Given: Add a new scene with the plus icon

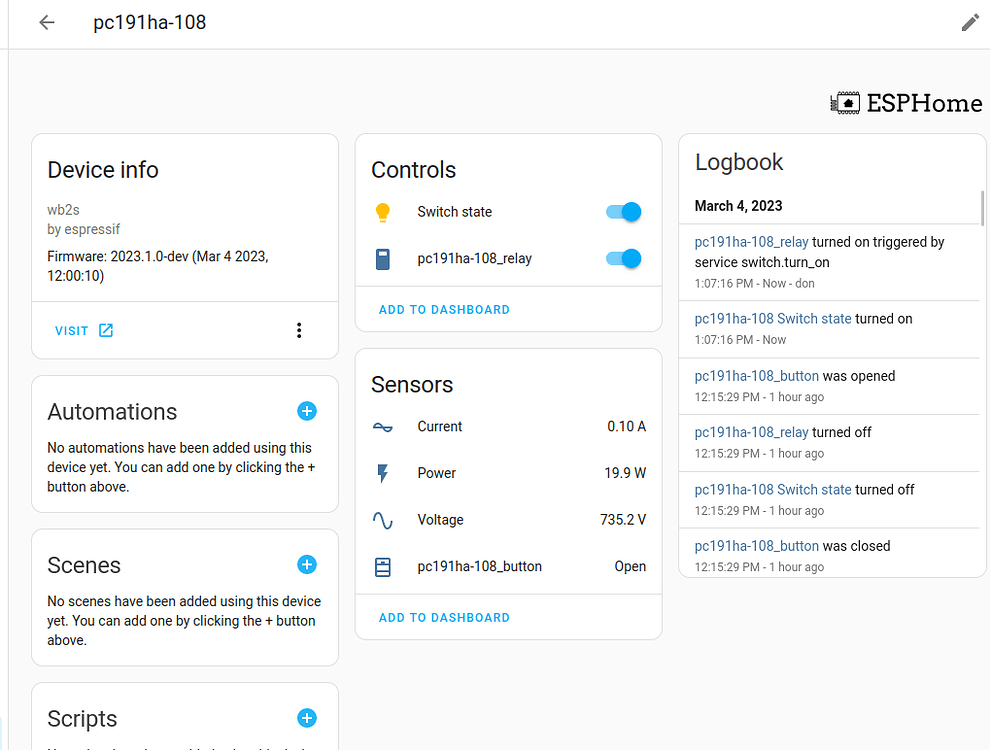Looking at the screenshot, I should [x=307, y=565].
